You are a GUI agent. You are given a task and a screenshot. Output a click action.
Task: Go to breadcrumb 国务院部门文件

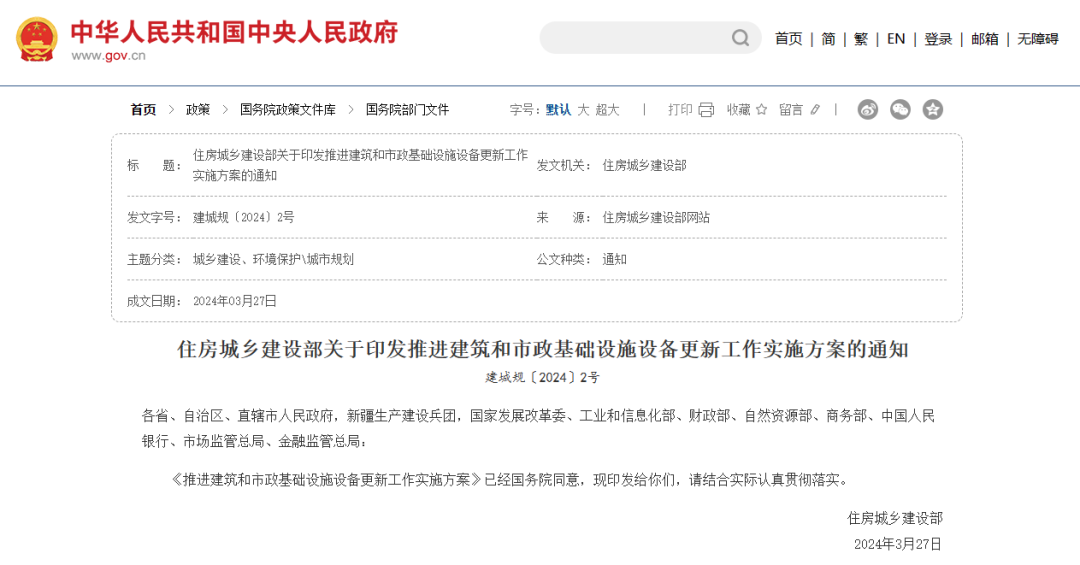tap(407, 110)
